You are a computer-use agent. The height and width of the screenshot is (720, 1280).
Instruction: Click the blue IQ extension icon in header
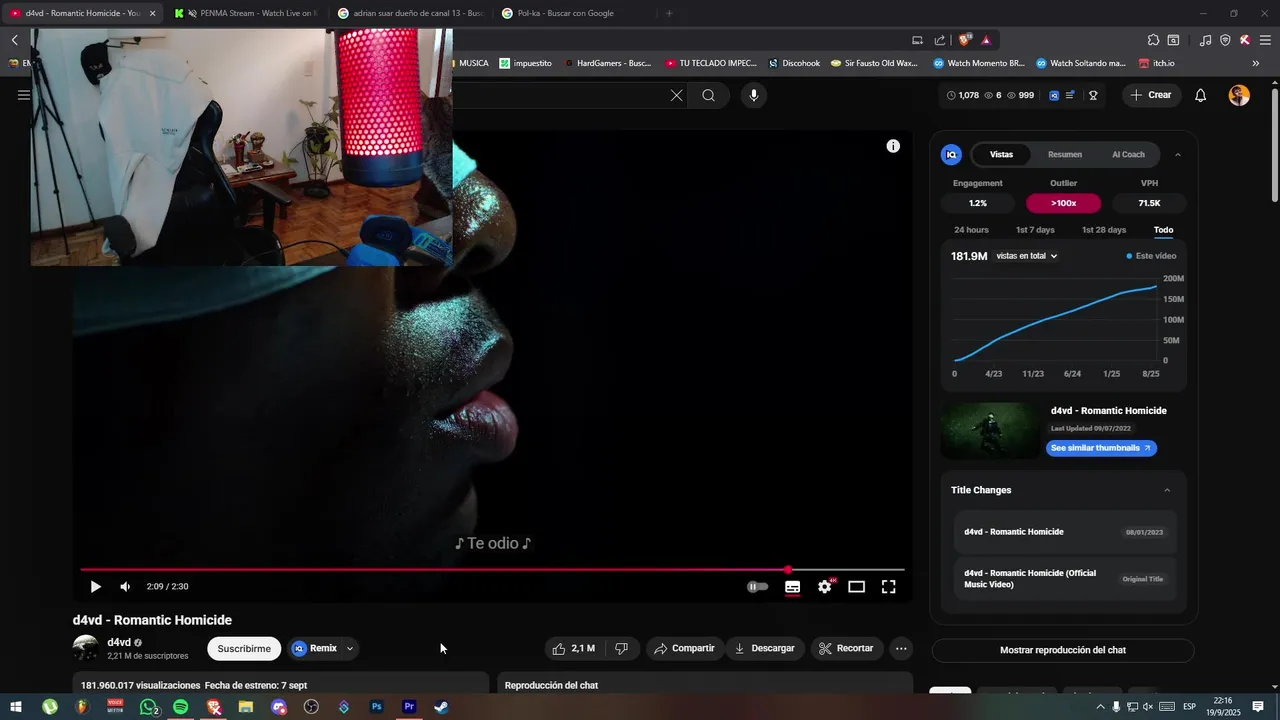tap(1054, 95)
